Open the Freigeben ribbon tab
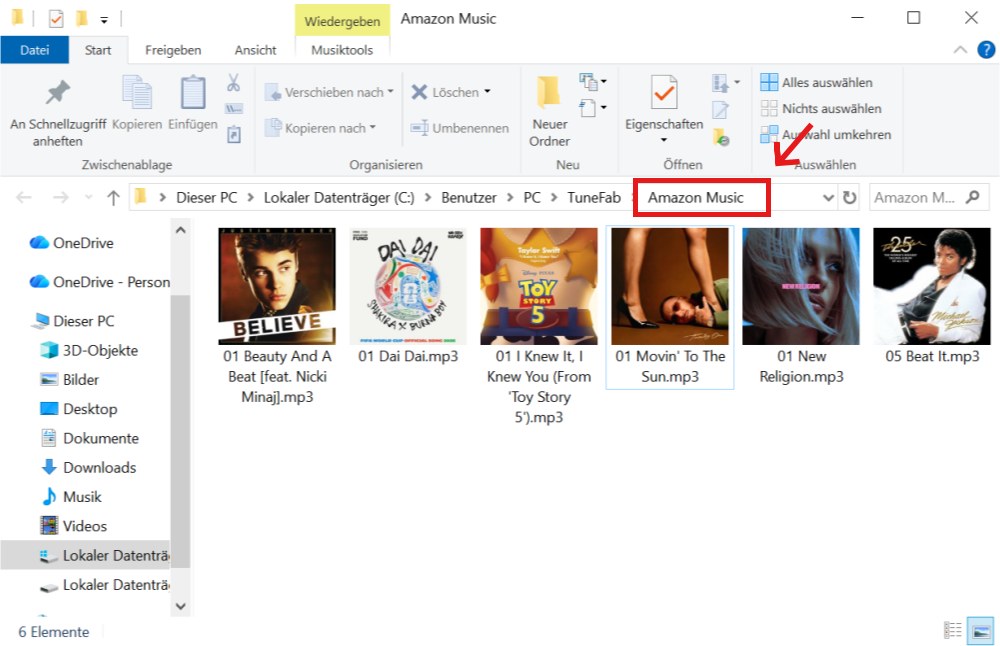The height and width of the screenshot is (646, 1000). point(173,50)
